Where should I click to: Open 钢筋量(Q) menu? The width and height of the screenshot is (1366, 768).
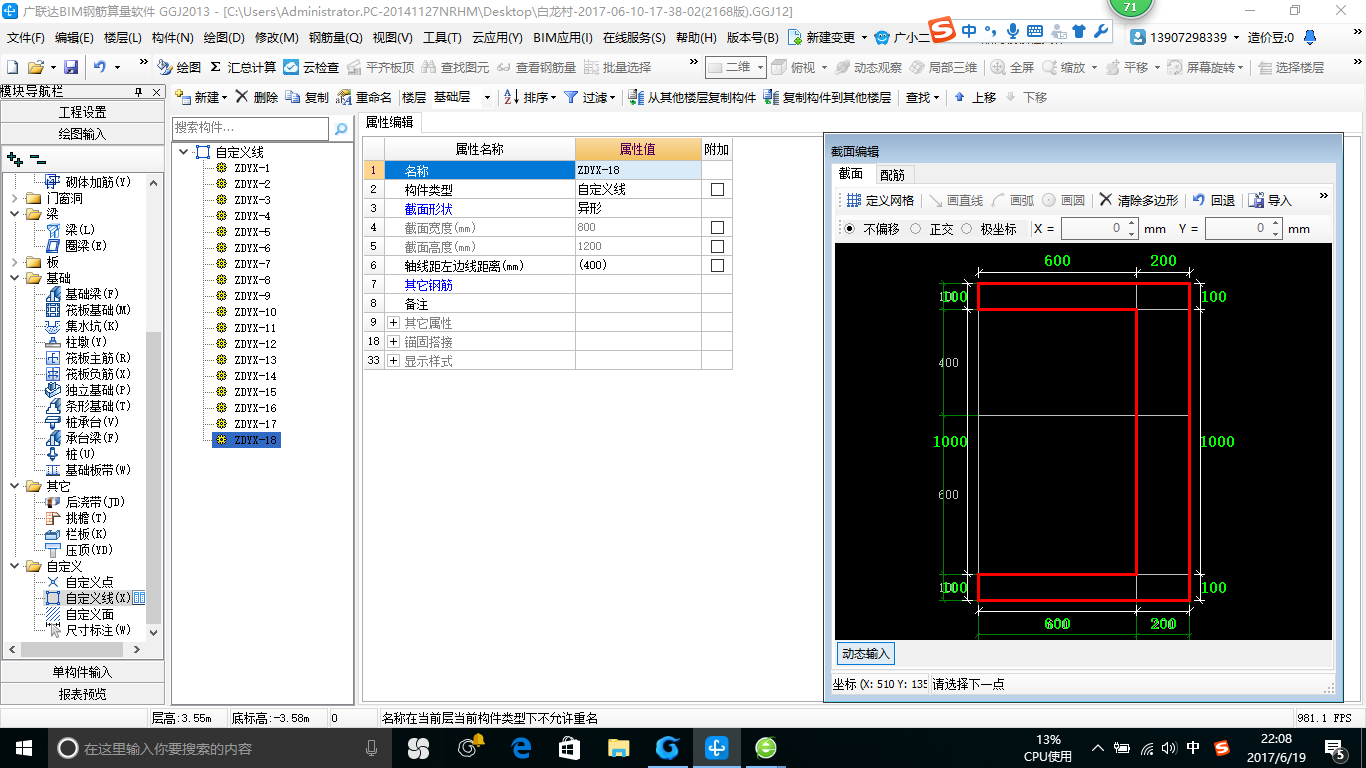pyautogui.click(x=335, y=38)
